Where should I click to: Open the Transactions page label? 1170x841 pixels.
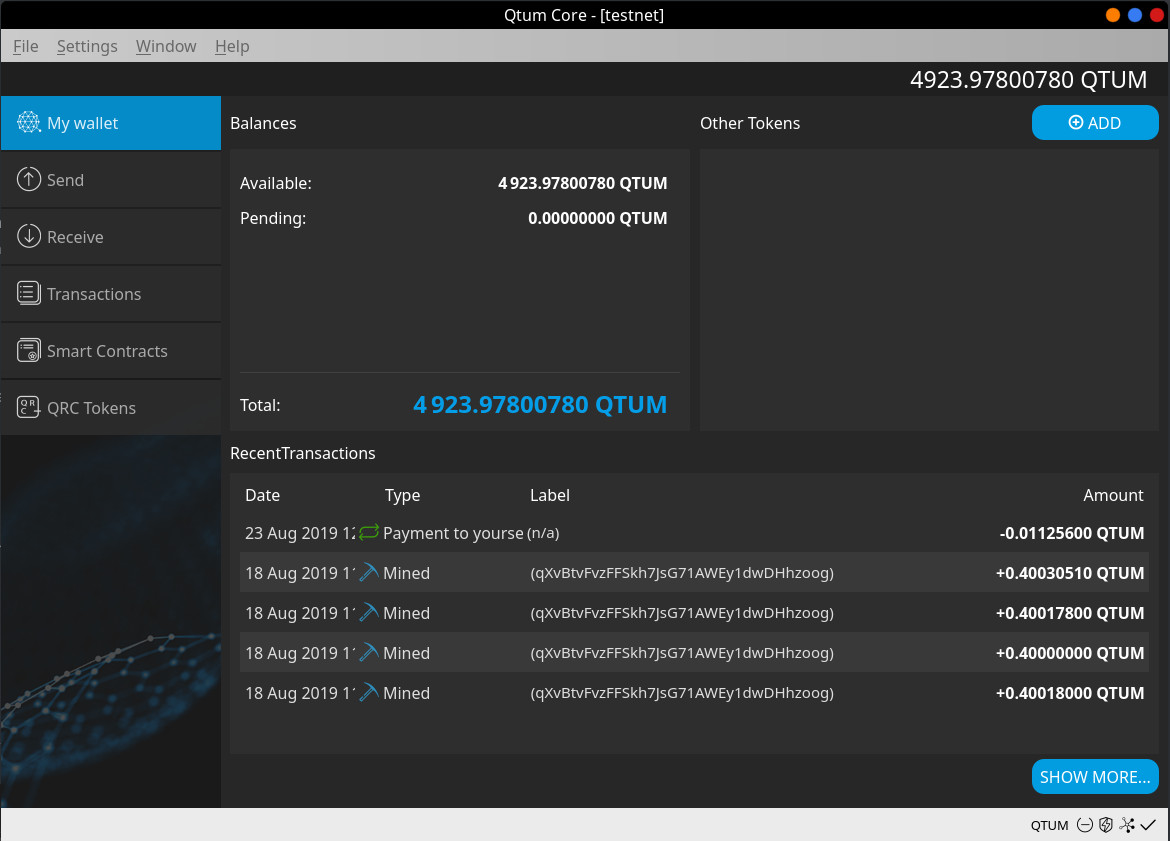pyautogui.click(x=94, y=294)
